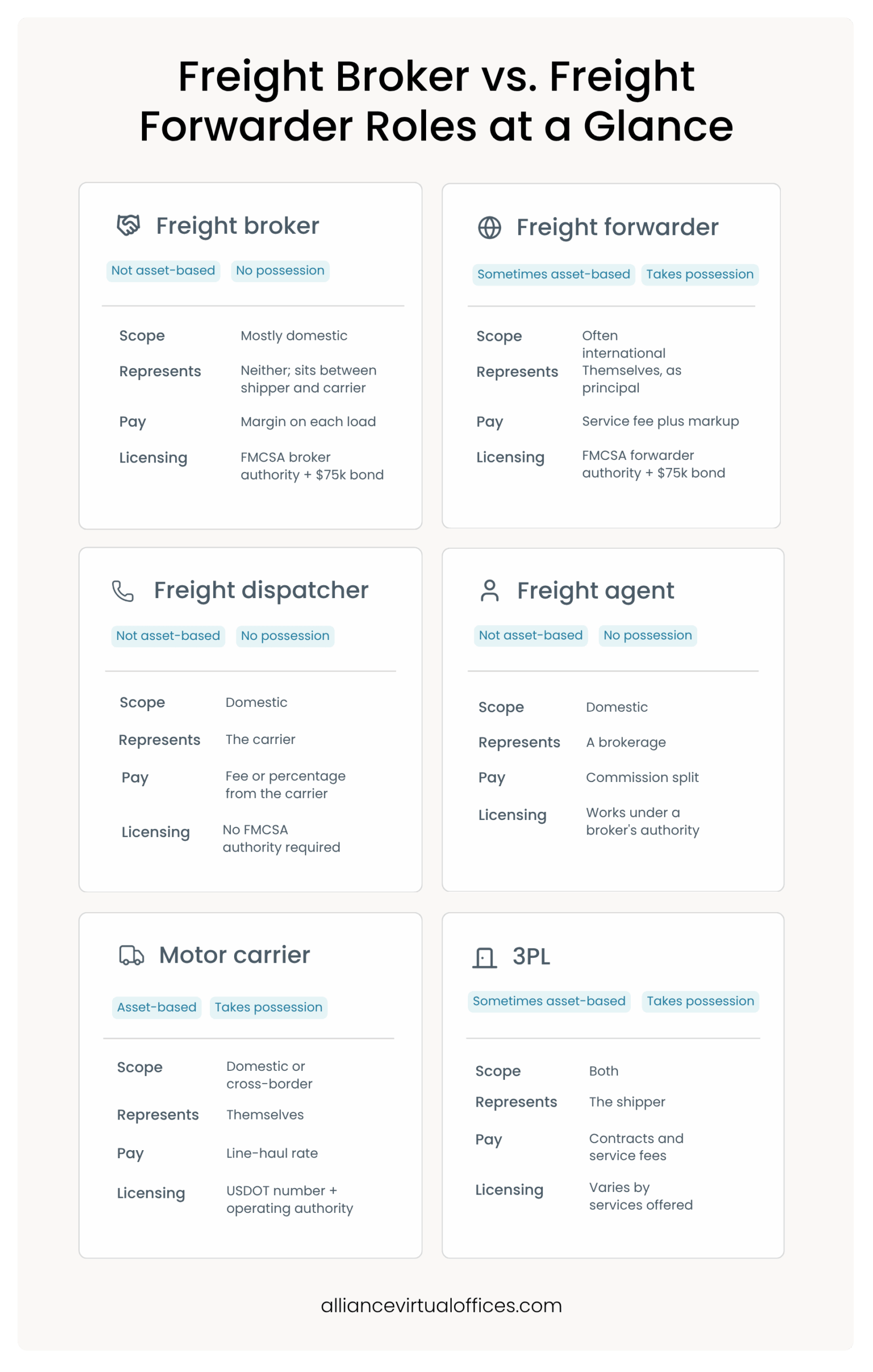Click 'Margin on each load' pay value
Viewport: 873px width, 1372px height.
coord(308,422)
